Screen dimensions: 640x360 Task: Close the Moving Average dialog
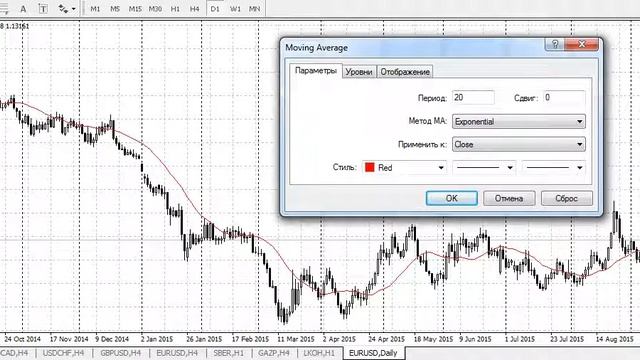582,44
